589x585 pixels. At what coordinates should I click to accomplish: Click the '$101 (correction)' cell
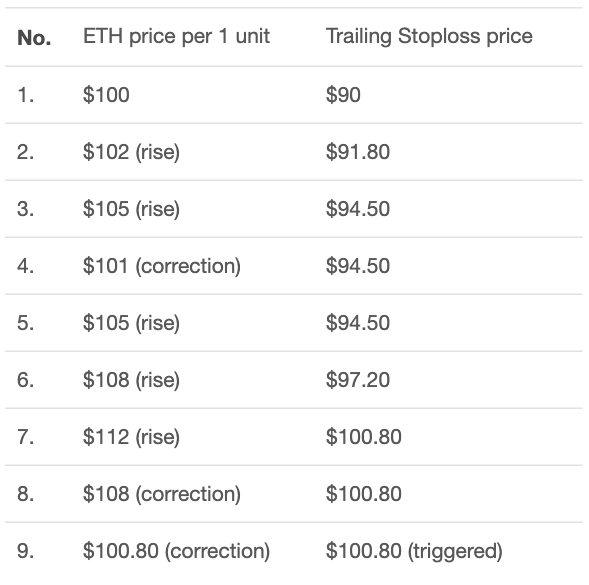(x=162, y=266)
